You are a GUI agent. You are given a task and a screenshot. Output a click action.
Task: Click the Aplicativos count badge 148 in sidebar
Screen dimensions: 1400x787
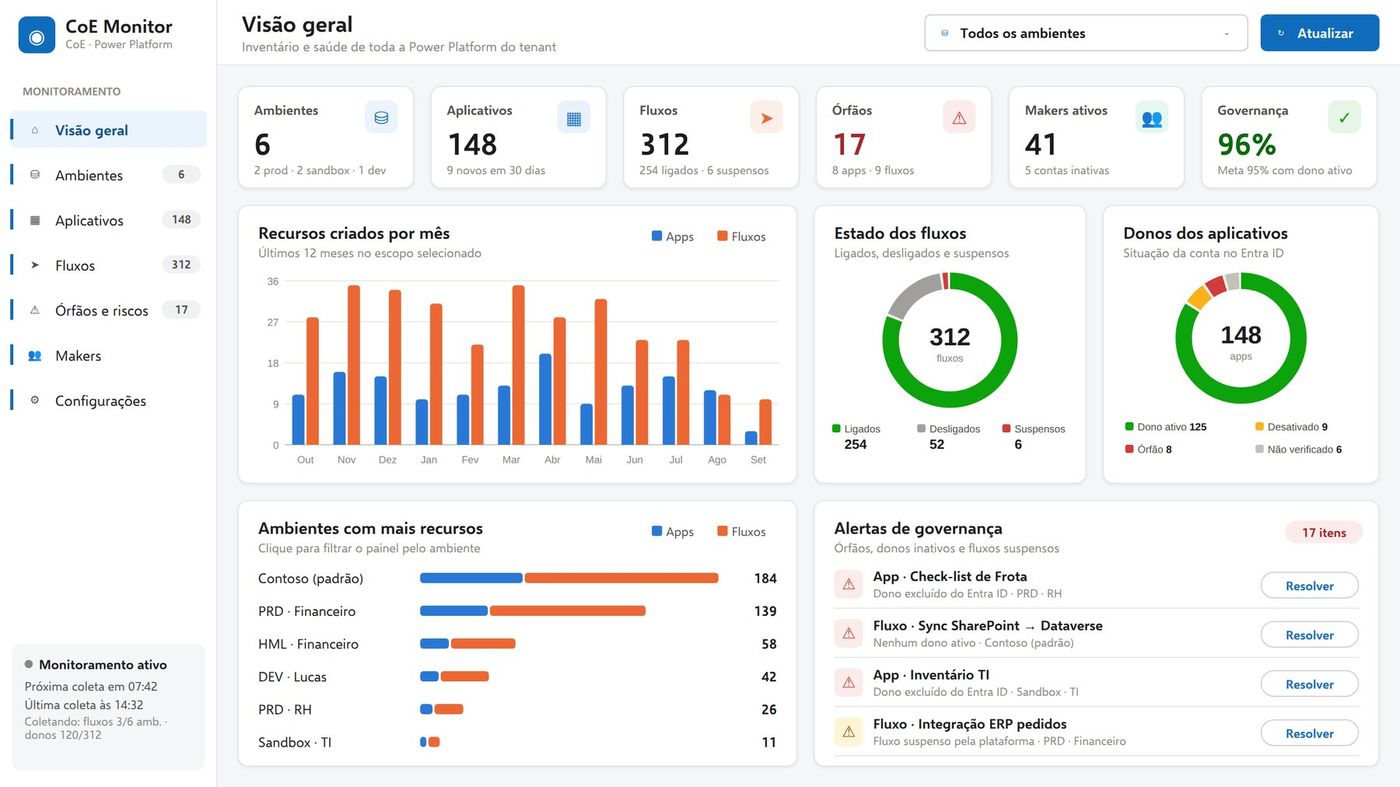click(x=181, y=220)
